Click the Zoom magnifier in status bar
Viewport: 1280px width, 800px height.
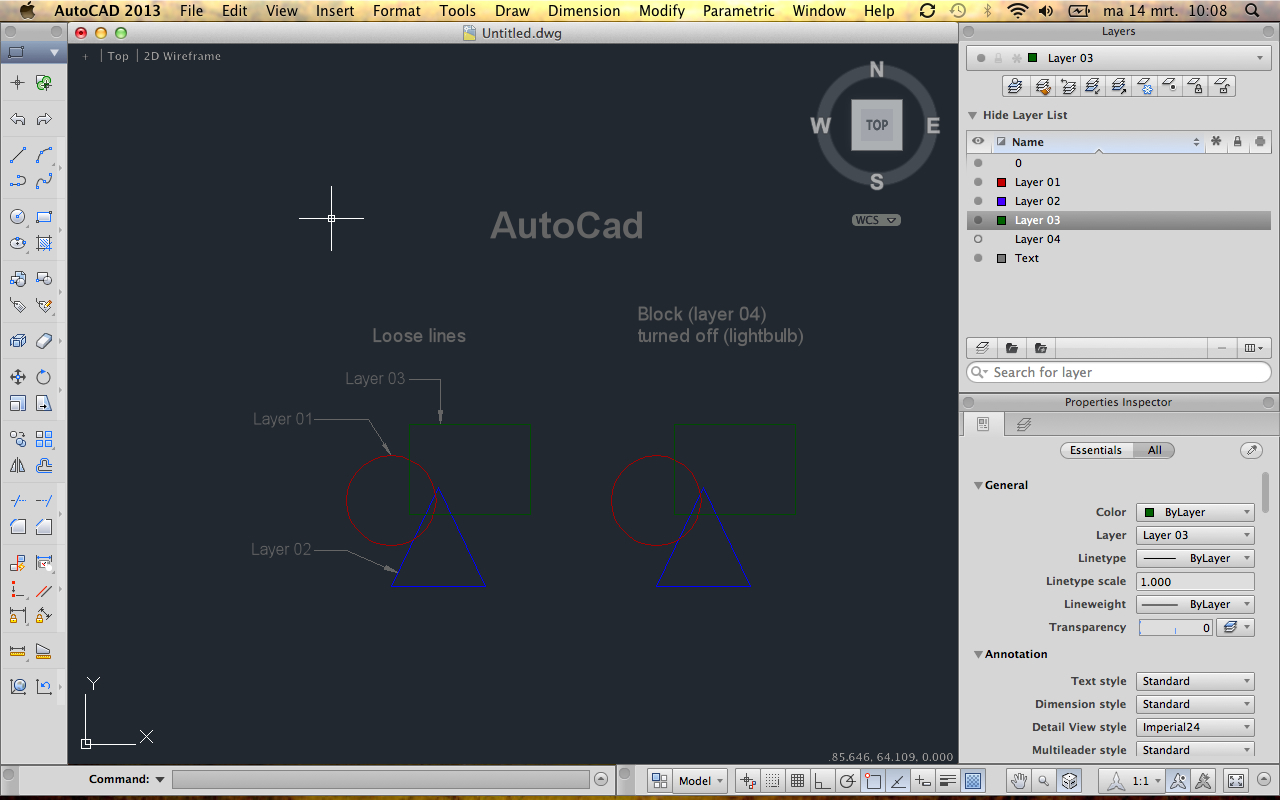(x=1043, y=780)
